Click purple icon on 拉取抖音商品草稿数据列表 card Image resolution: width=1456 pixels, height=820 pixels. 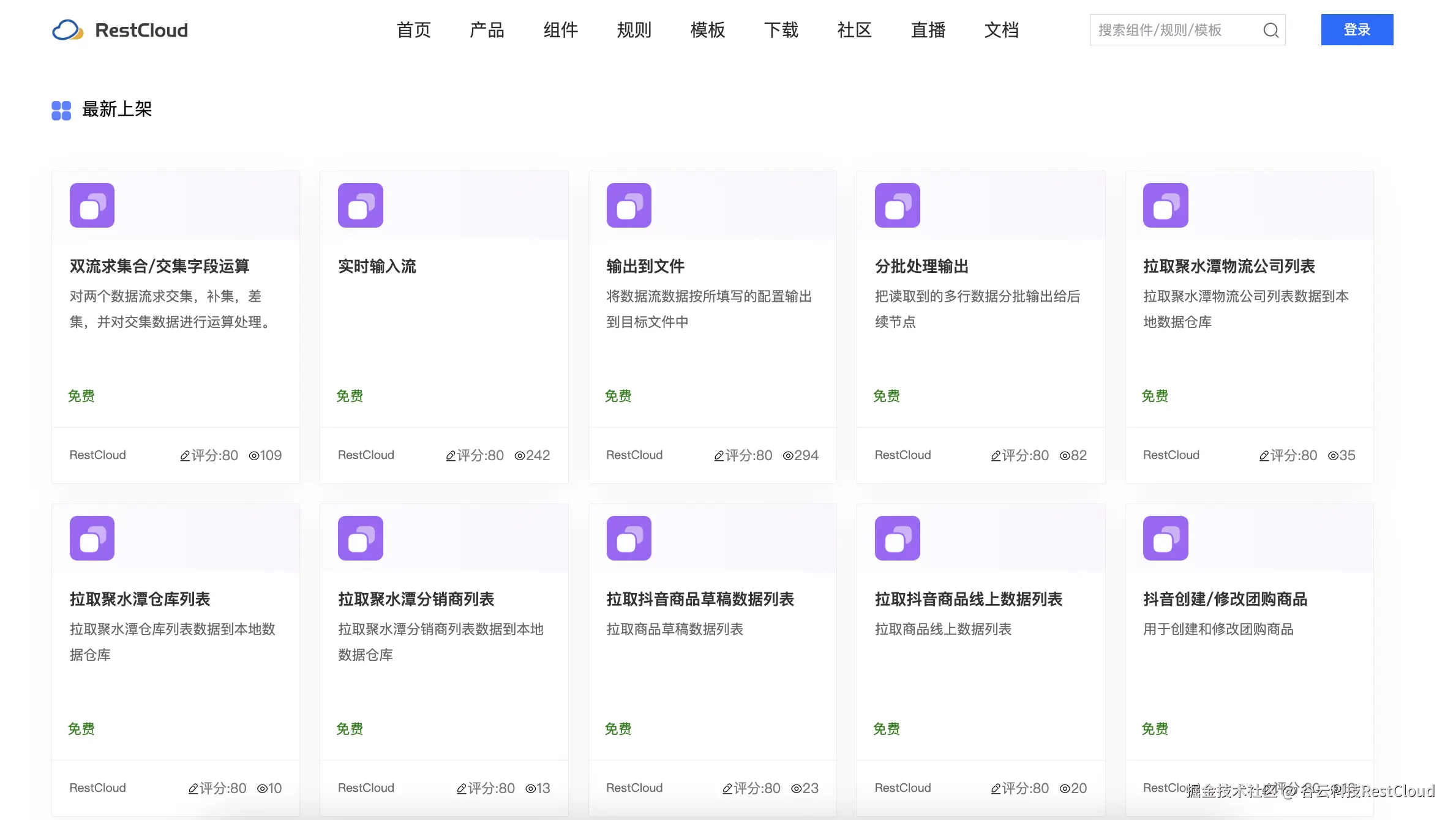(x=629, y=538)
